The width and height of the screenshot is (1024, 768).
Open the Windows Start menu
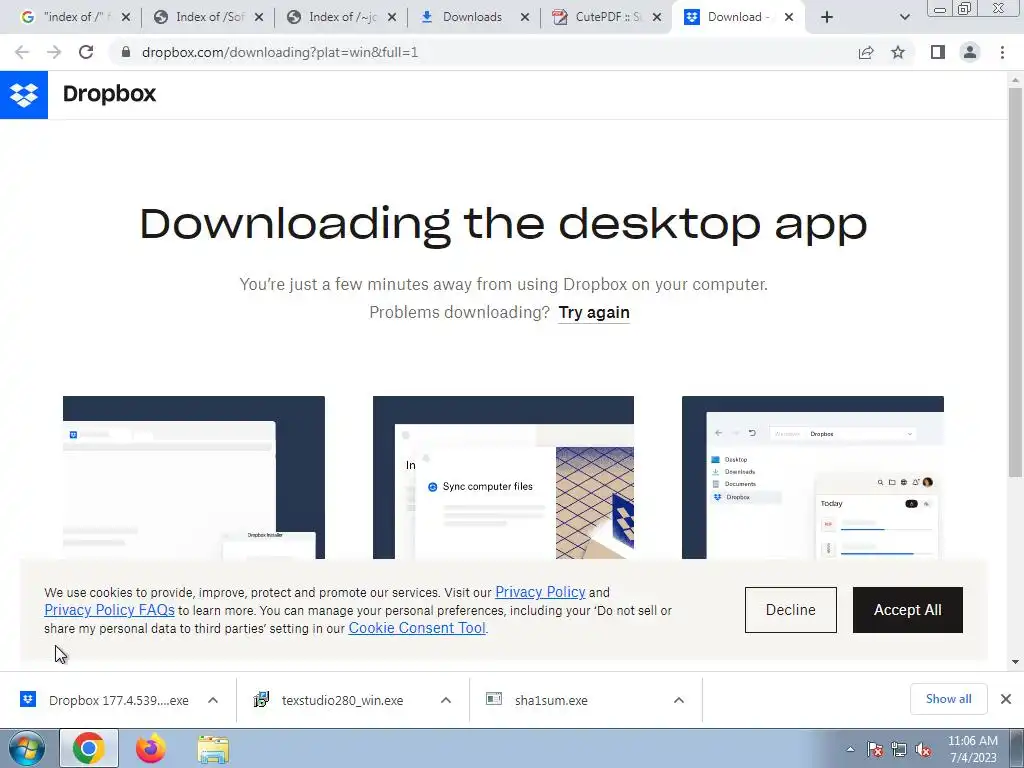click(26, 748)
